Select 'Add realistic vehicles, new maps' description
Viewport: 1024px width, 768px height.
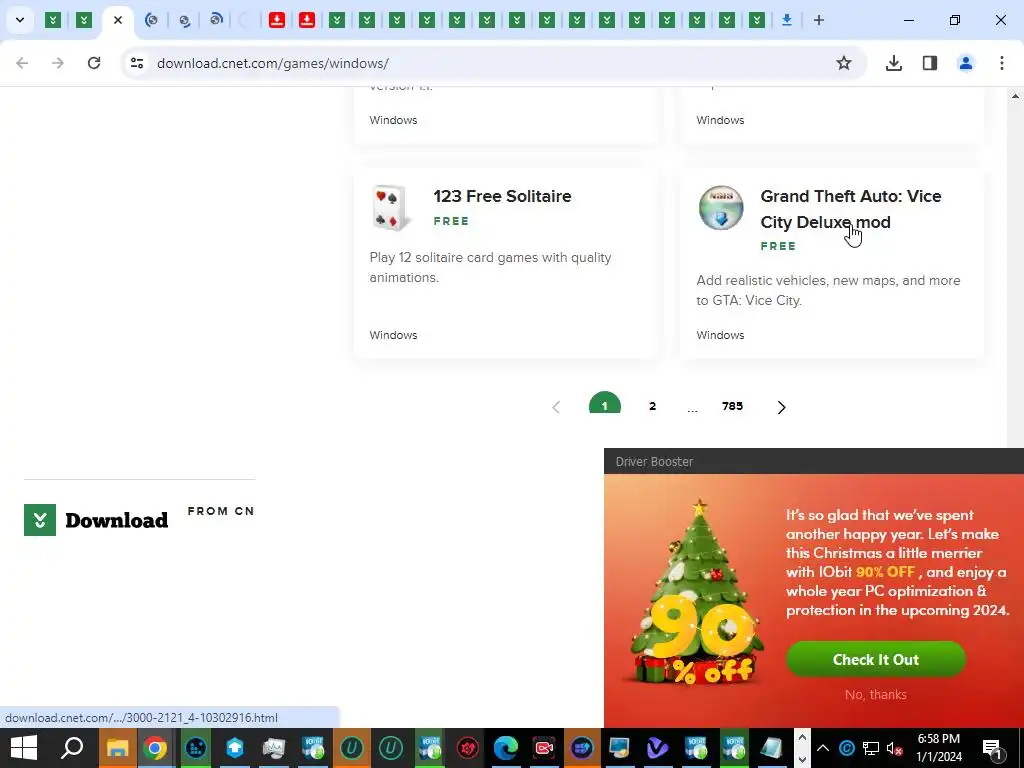pos(828,290)
